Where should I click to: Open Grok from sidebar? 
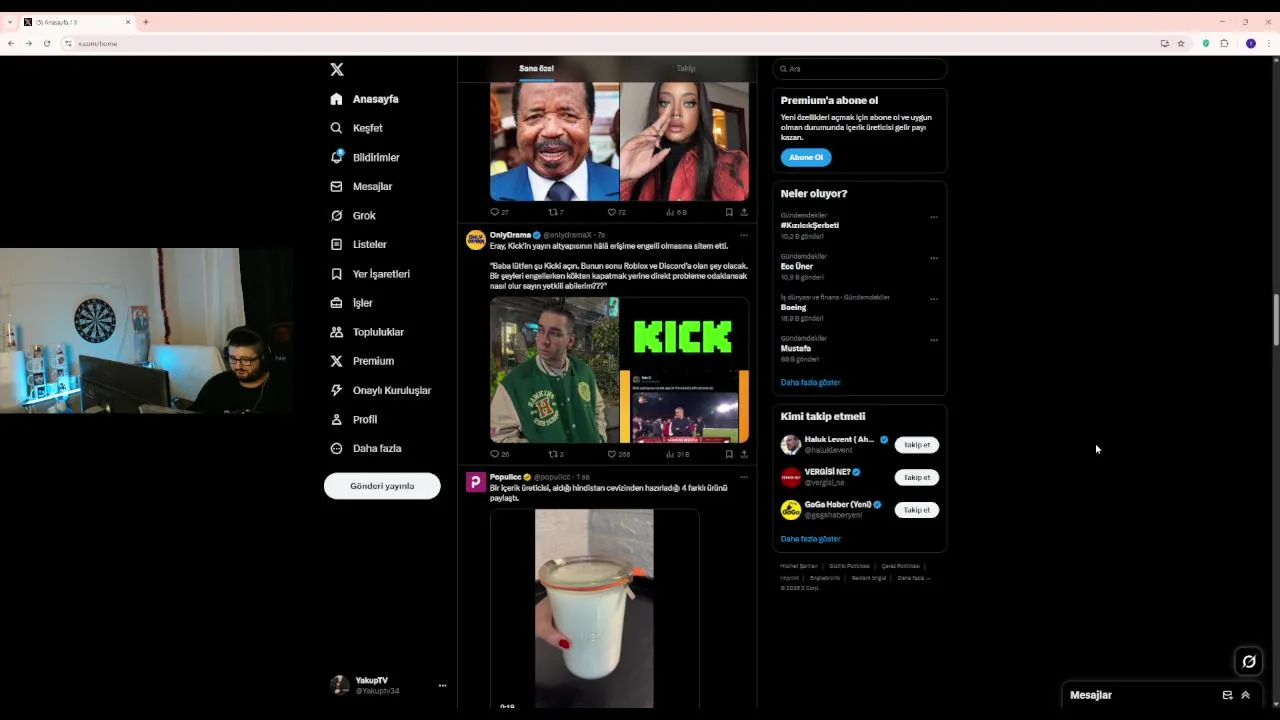coord(353,215)
